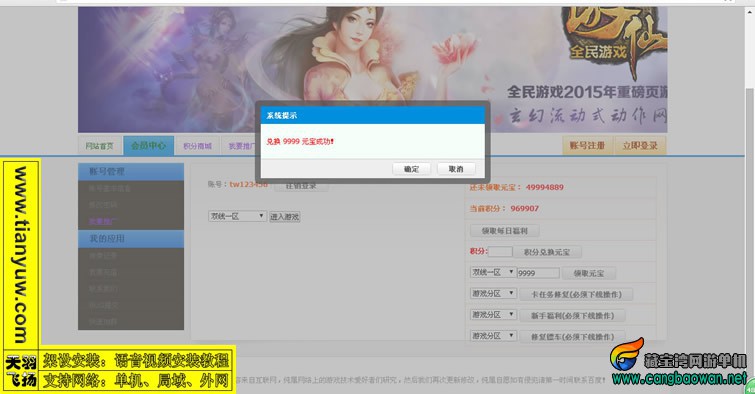Go to 账号注册 page
Screen dimensions: 755x394
click(x=587, y=145)
